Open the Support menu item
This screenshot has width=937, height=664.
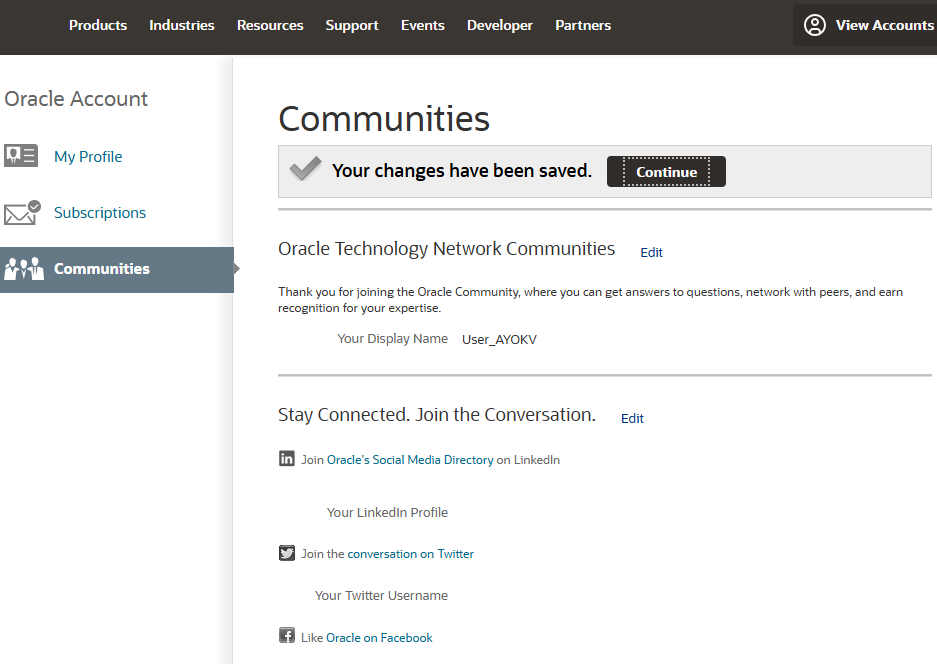point(352,25)
